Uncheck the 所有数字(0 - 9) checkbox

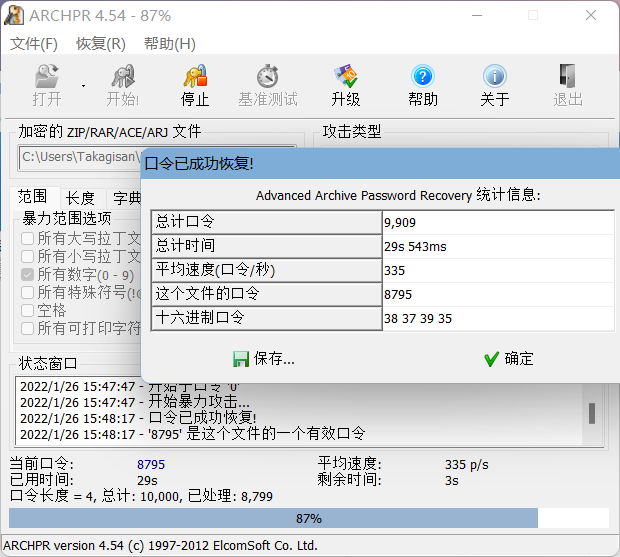coord(27,274)
